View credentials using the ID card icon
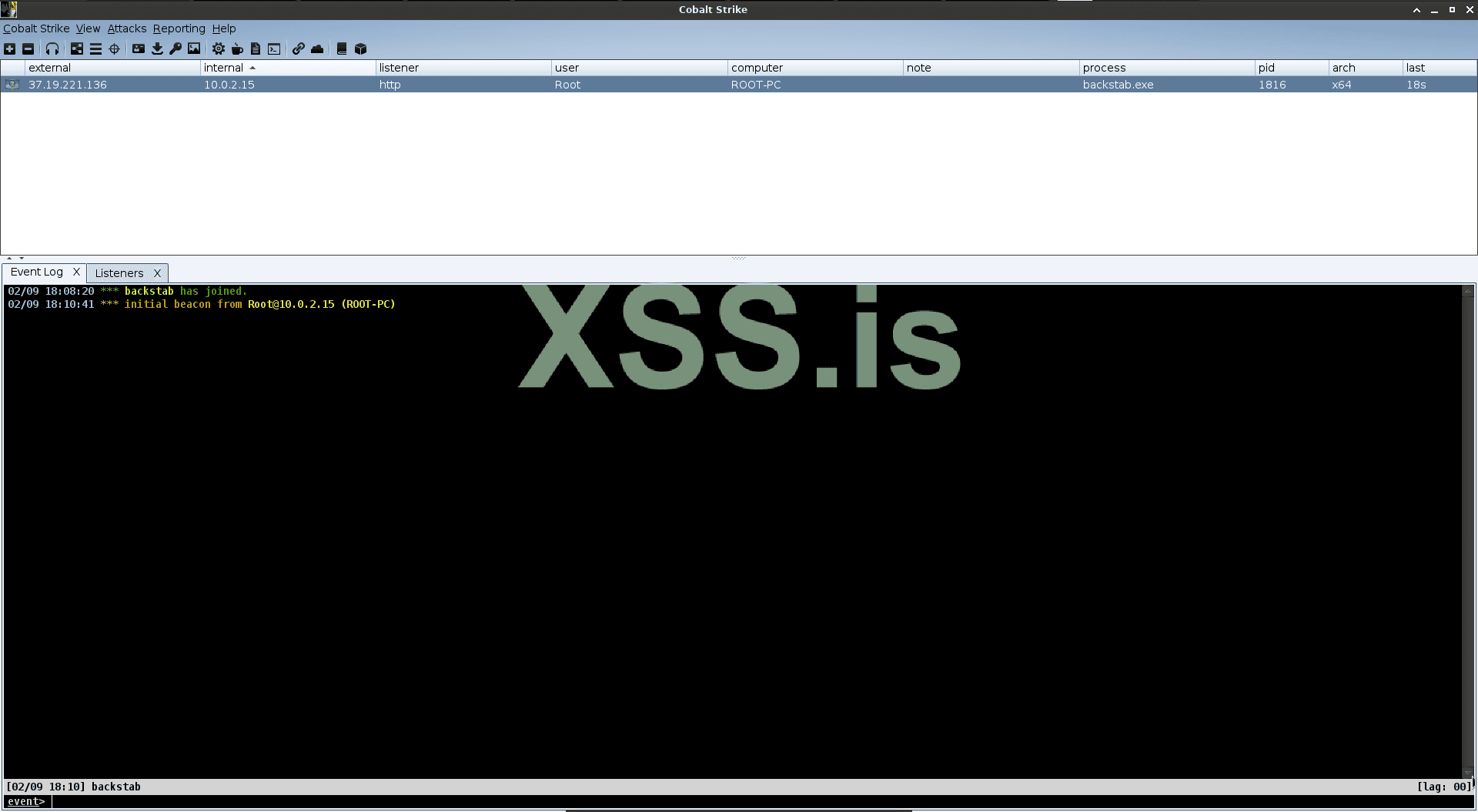This screenshot has height=812, width=1478. coord(139,48)
